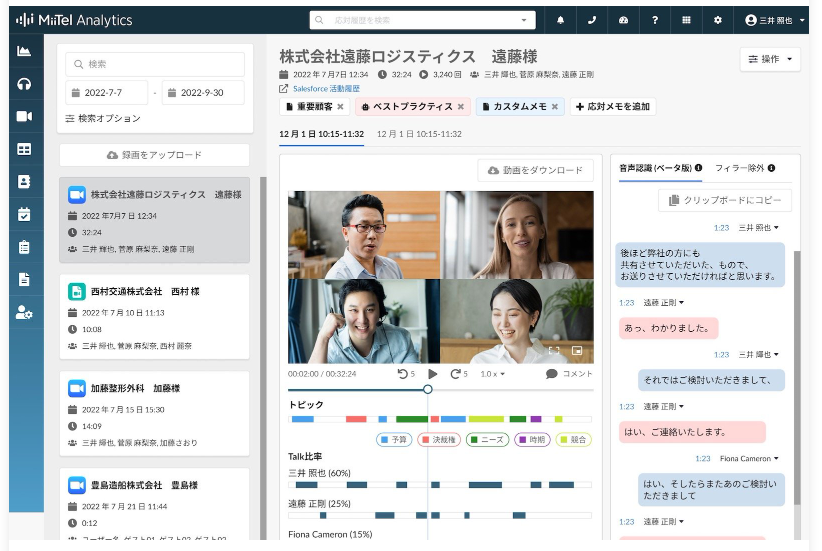This screenshot has height=551, width=822.
Task: Click the コメント comment bubble icon
Action: click(x=551, y=374)
